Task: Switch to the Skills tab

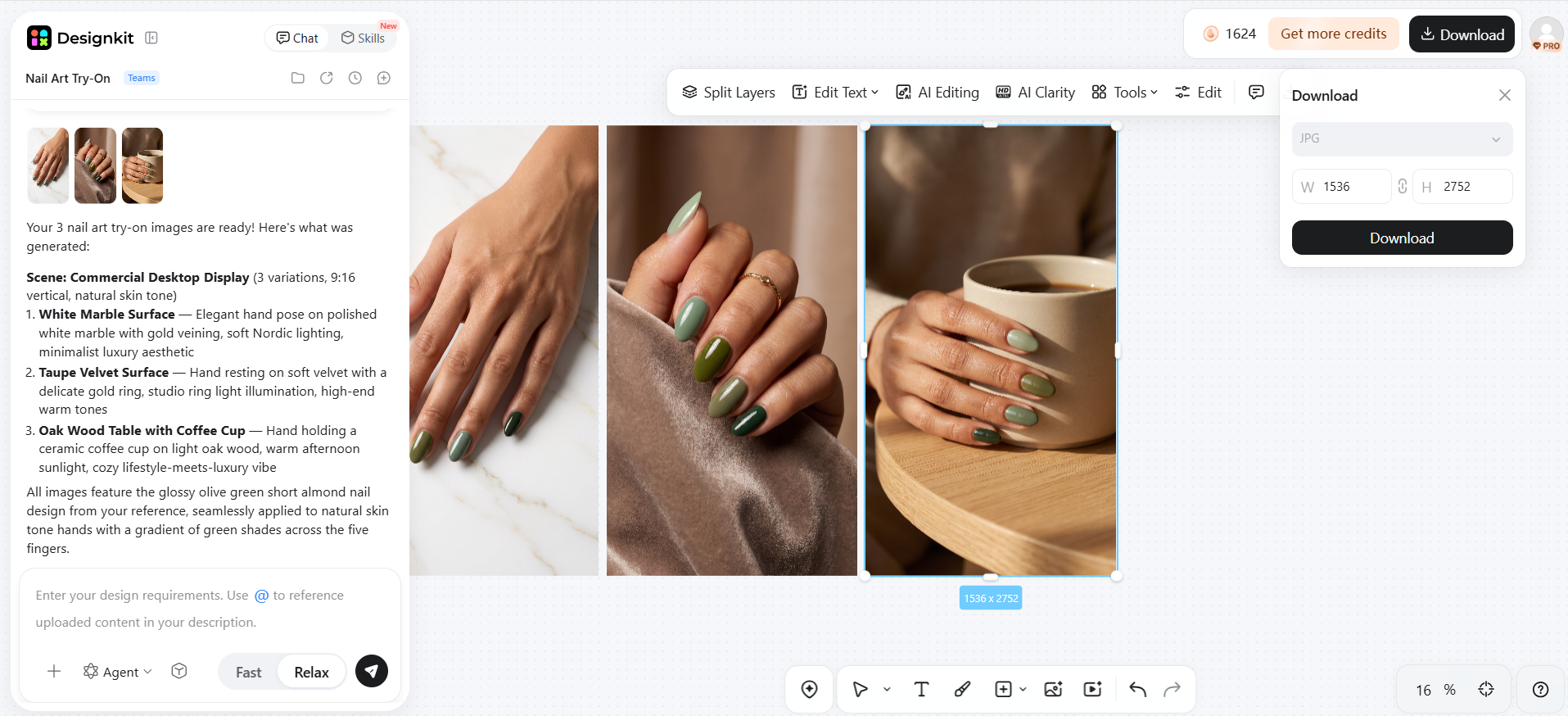Action: (x=363, y=38)
